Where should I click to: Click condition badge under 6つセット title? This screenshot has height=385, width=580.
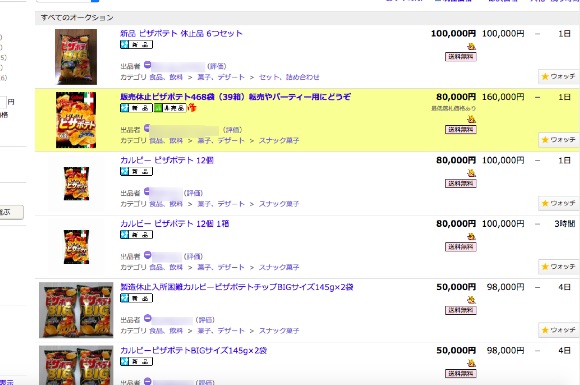136,44
